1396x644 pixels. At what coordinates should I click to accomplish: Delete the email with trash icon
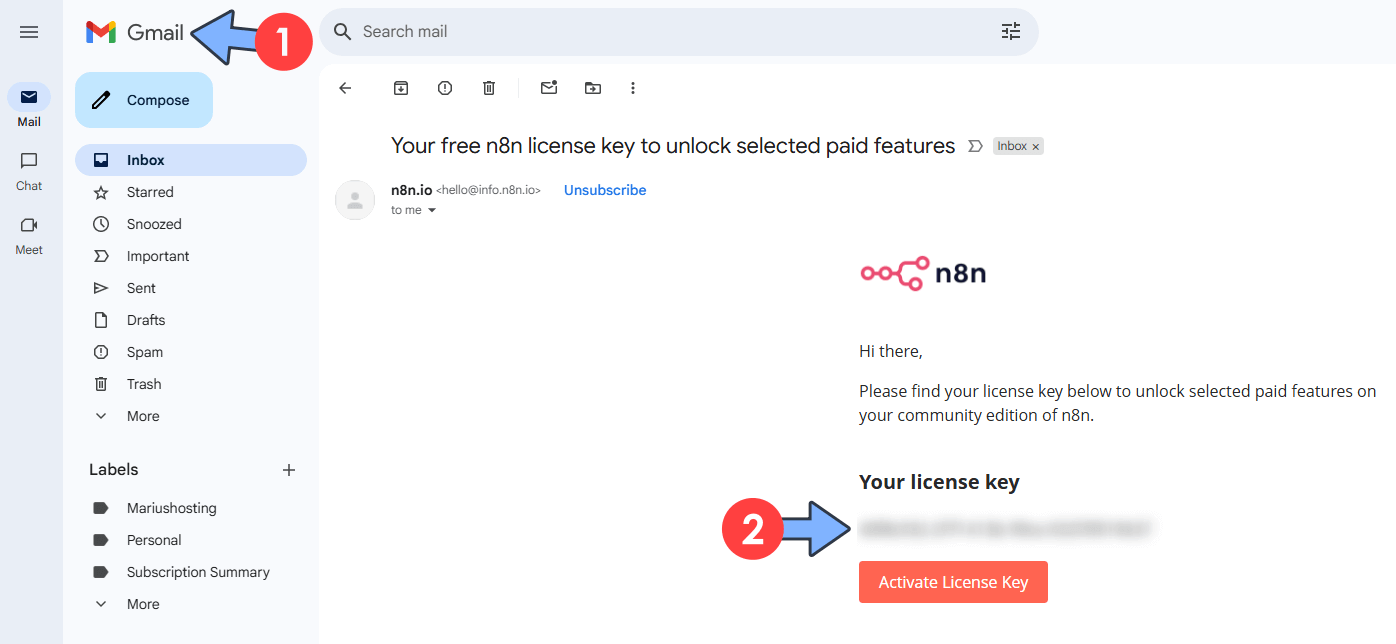tap(489, 88)
